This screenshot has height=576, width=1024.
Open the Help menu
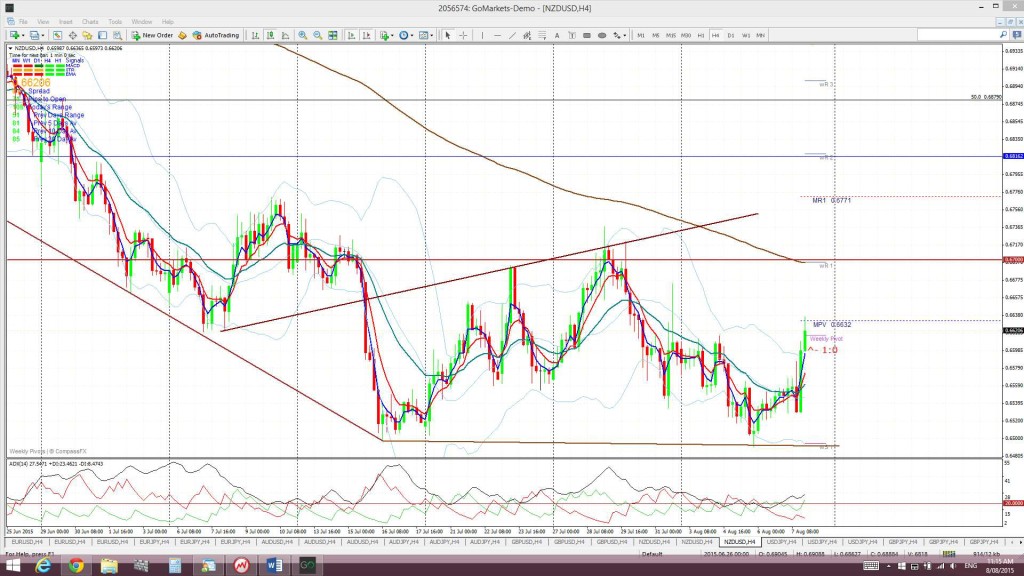(168, 22)
